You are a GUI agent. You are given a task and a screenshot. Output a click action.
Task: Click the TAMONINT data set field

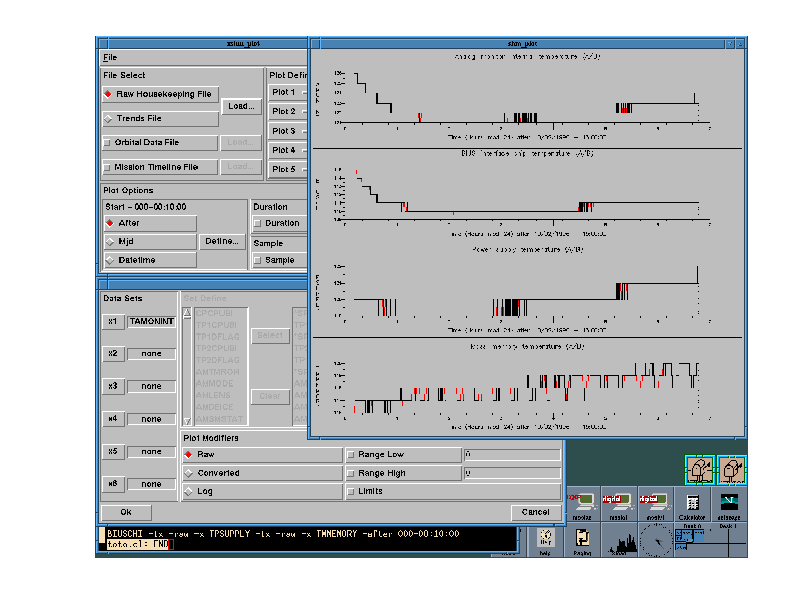pyautogui.click(x=151, y=322)
